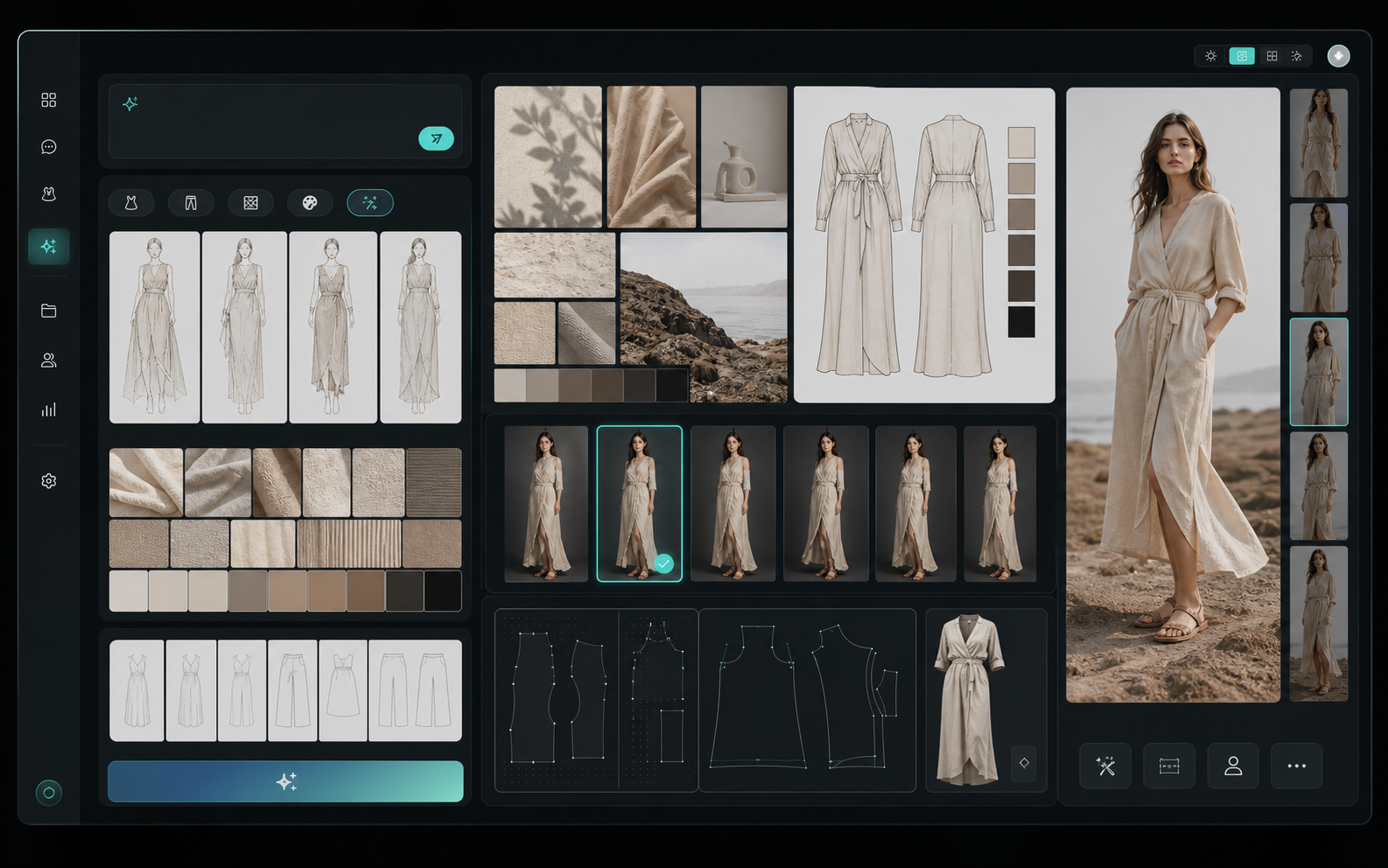Choose the vertically striped beige fabric swatch
Screen dimensions: 1388x868
click(349, 544)
